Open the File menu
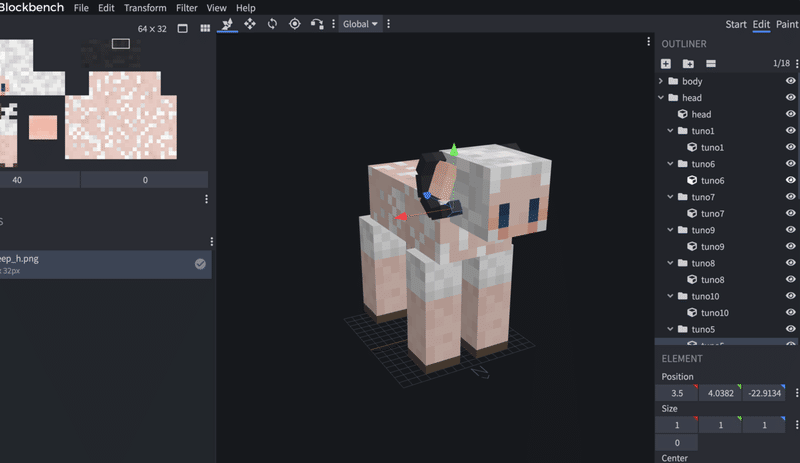The width and height of the screenshot is (800, 463). pyautogui.click(x=81, y=8)
